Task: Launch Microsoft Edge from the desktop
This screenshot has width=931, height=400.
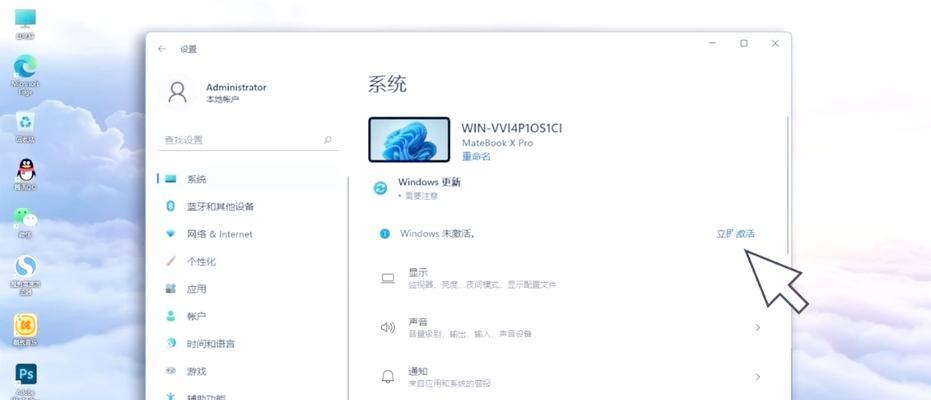Action: click(25, 74)
